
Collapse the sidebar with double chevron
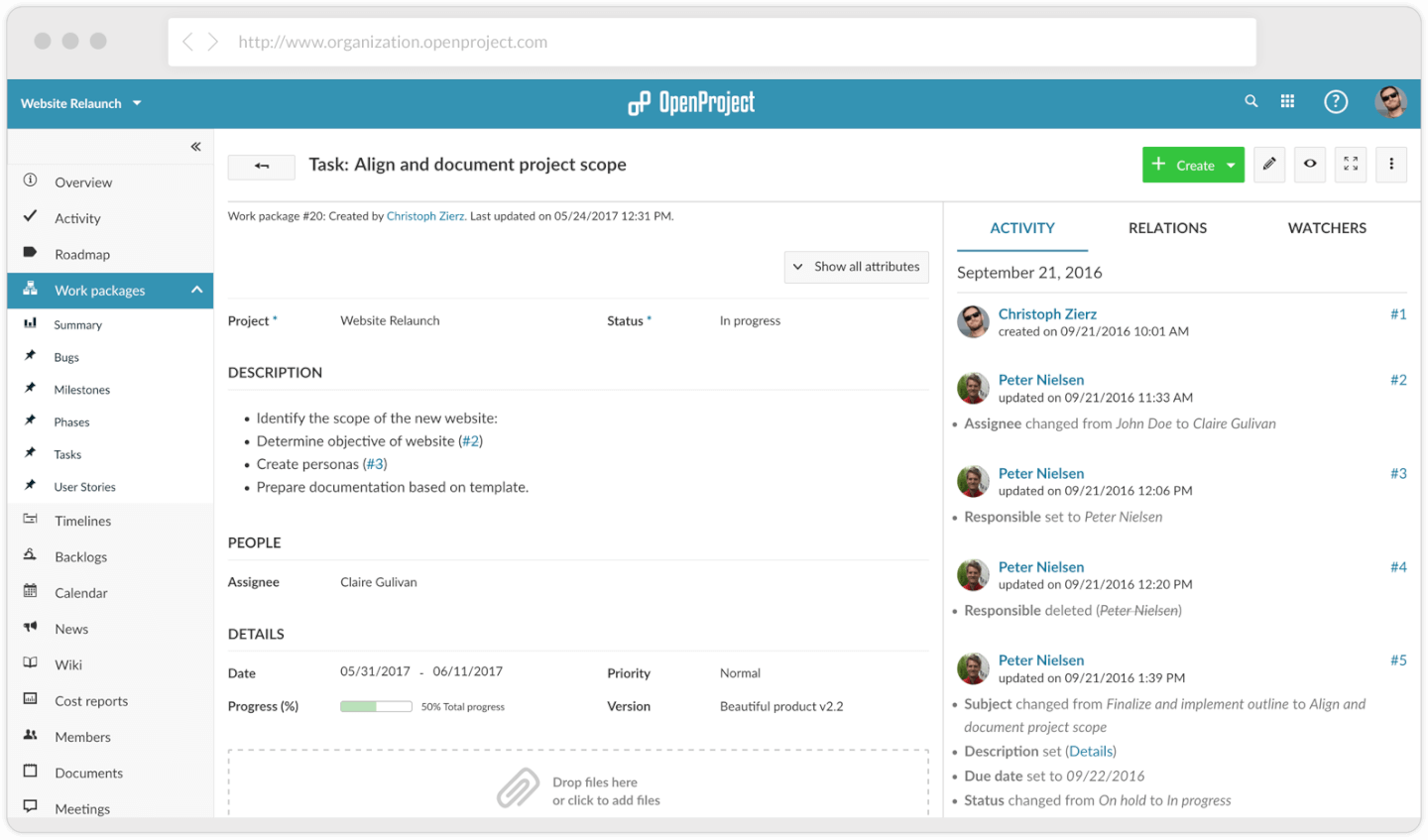point(196,147)
